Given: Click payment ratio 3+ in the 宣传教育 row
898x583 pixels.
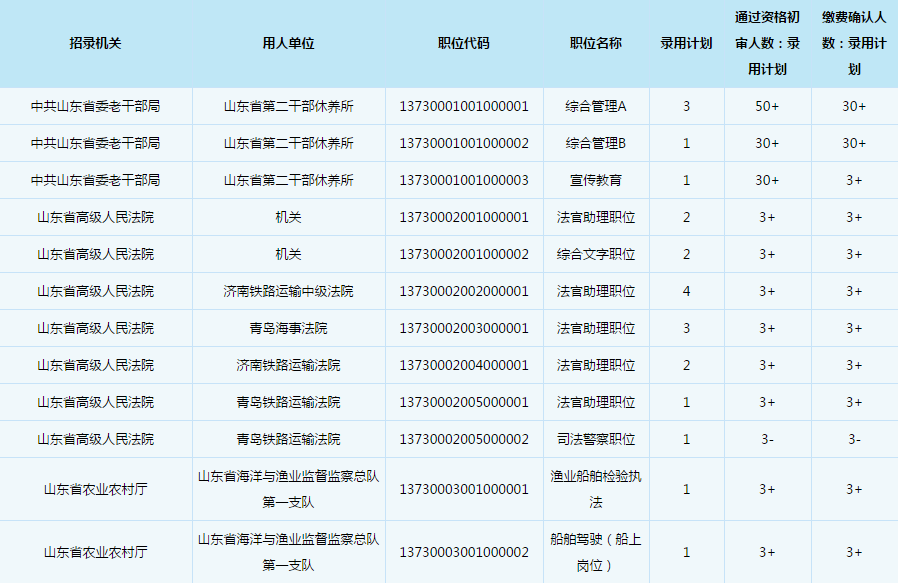Looking at the screenshot, I should coord(854,180).
